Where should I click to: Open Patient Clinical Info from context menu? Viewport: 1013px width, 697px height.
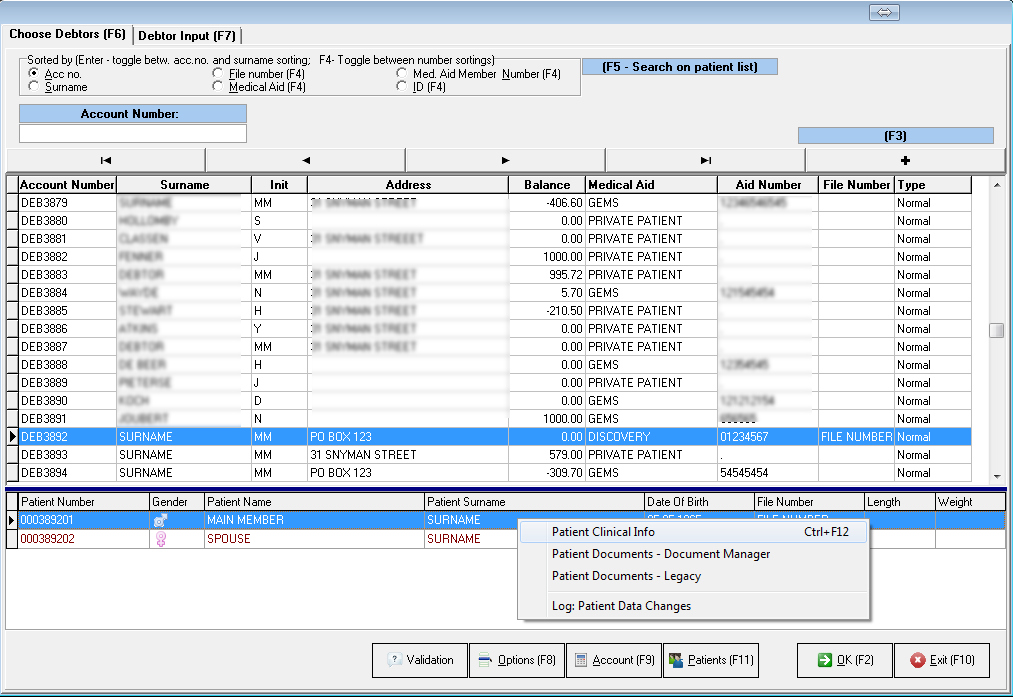(x=603, y=532)
